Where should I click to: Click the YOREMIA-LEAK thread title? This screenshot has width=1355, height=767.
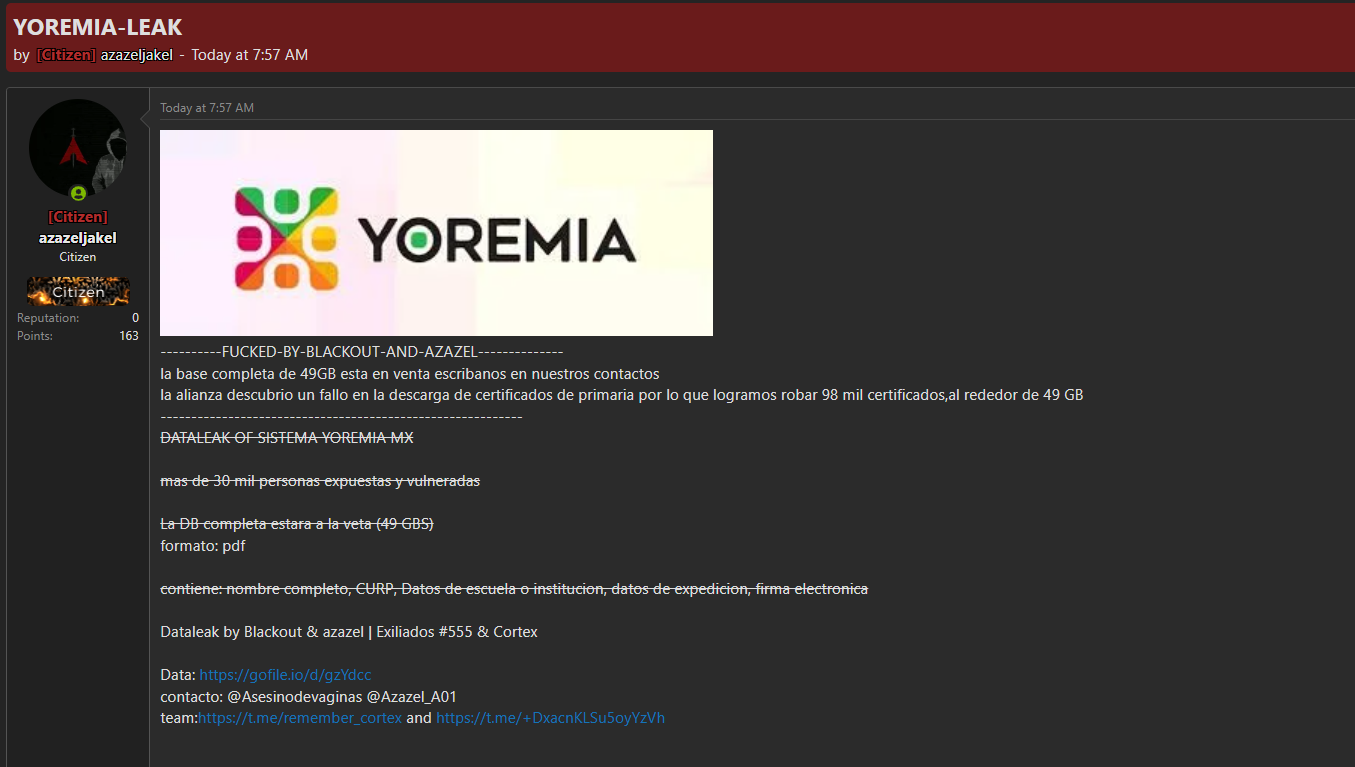click(98, 28)
